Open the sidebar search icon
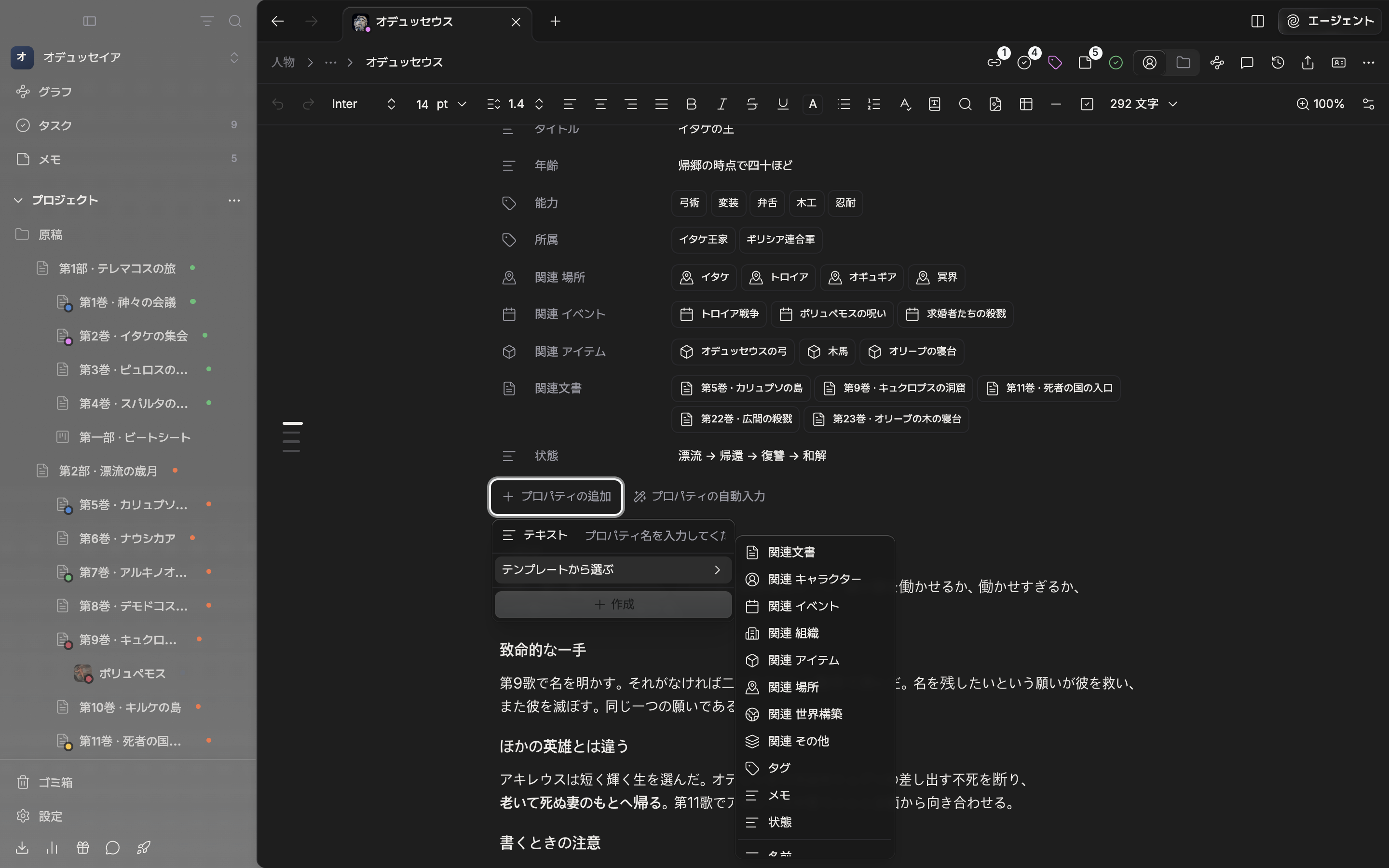1389x868 pixels. tap(235, 21)
